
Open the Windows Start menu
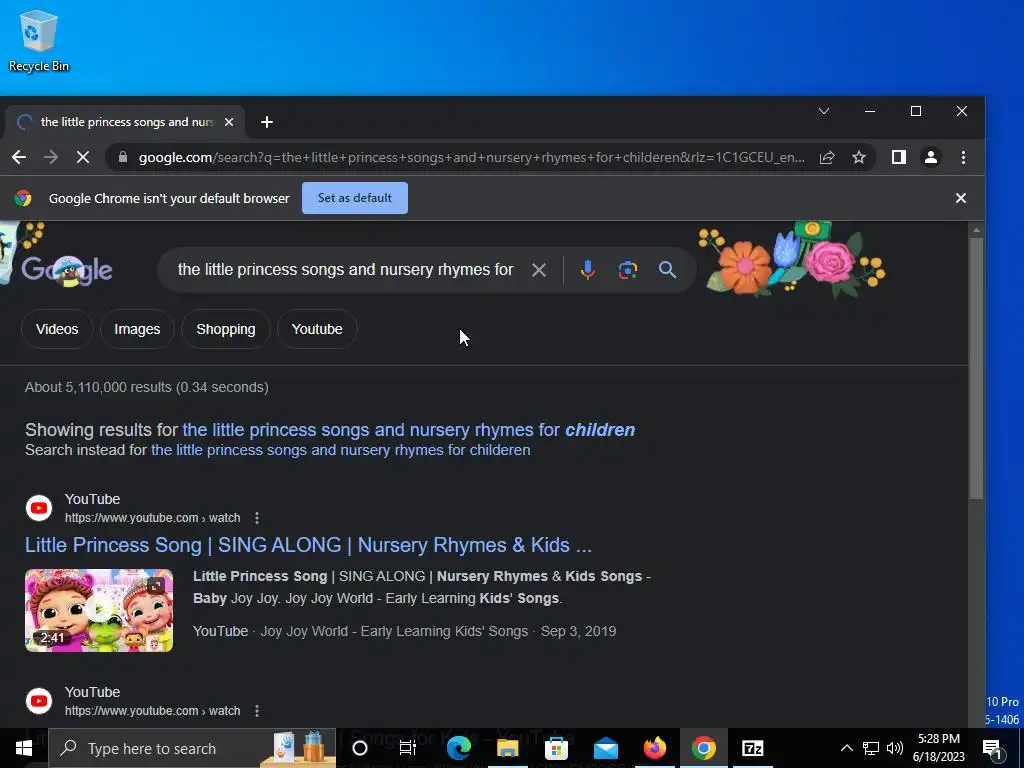pos(24,748)
